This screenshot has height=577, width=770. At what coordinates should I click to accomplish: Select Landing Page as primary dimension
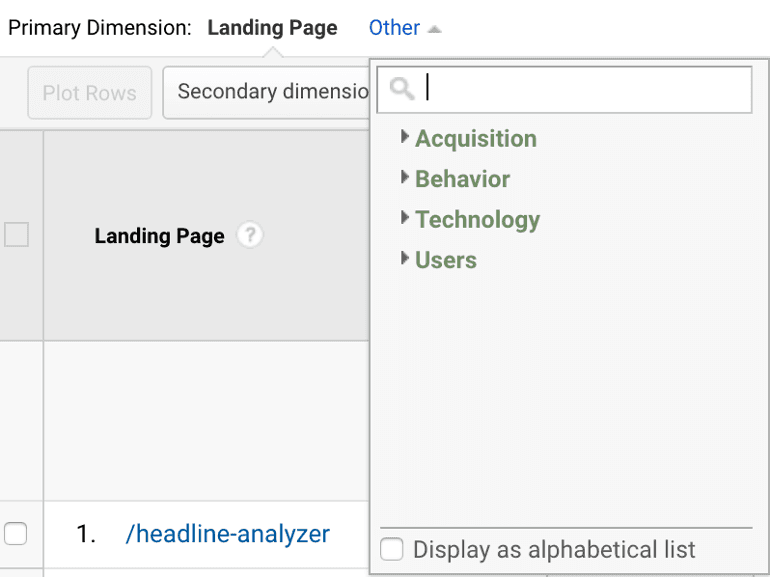tap(272, 28)
